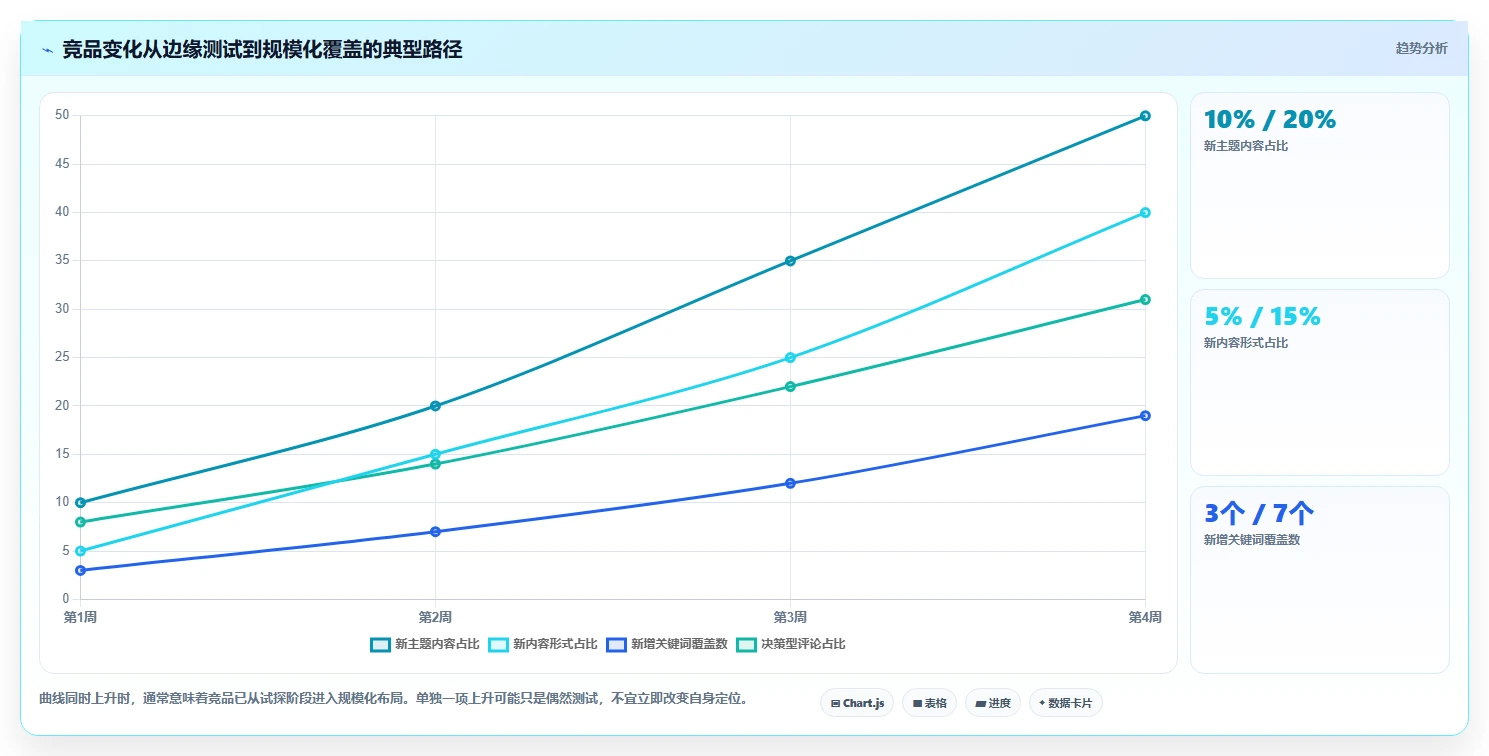Select the 新内容形式占比 point at 第1周 (5)

click(x=80, y=551)
